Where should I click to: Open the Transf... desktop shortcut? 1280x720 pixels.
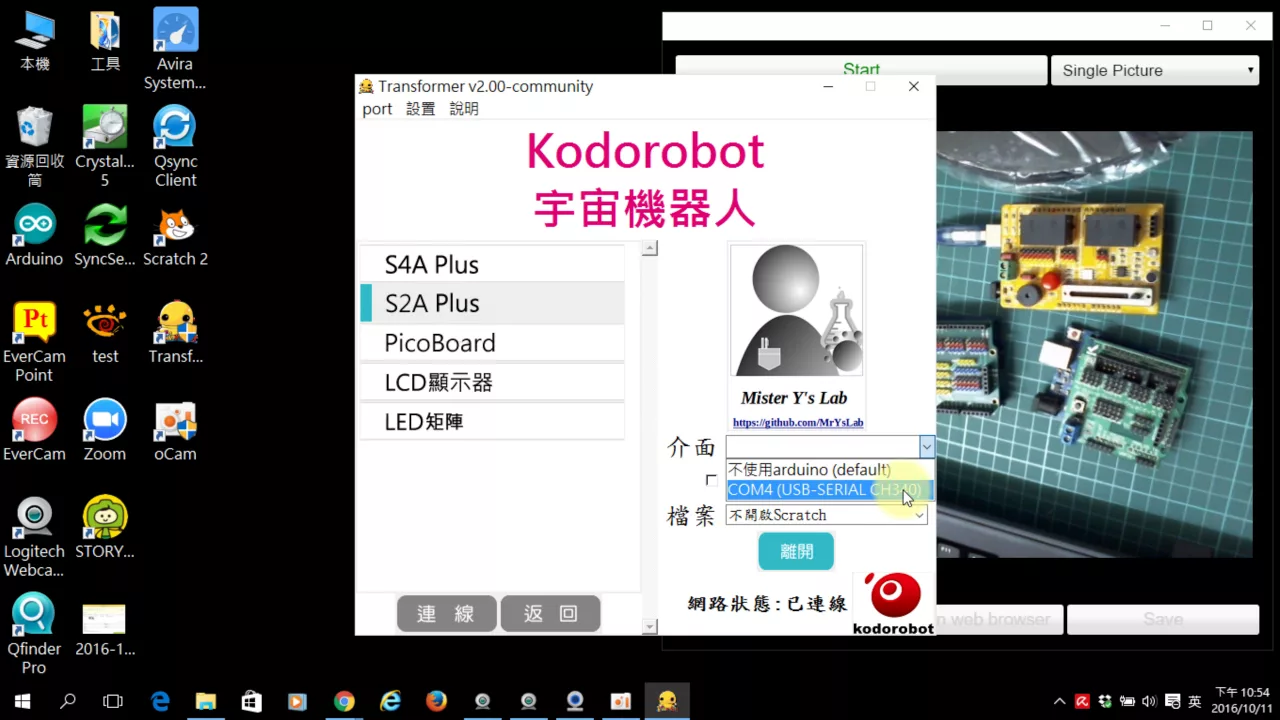175,334
